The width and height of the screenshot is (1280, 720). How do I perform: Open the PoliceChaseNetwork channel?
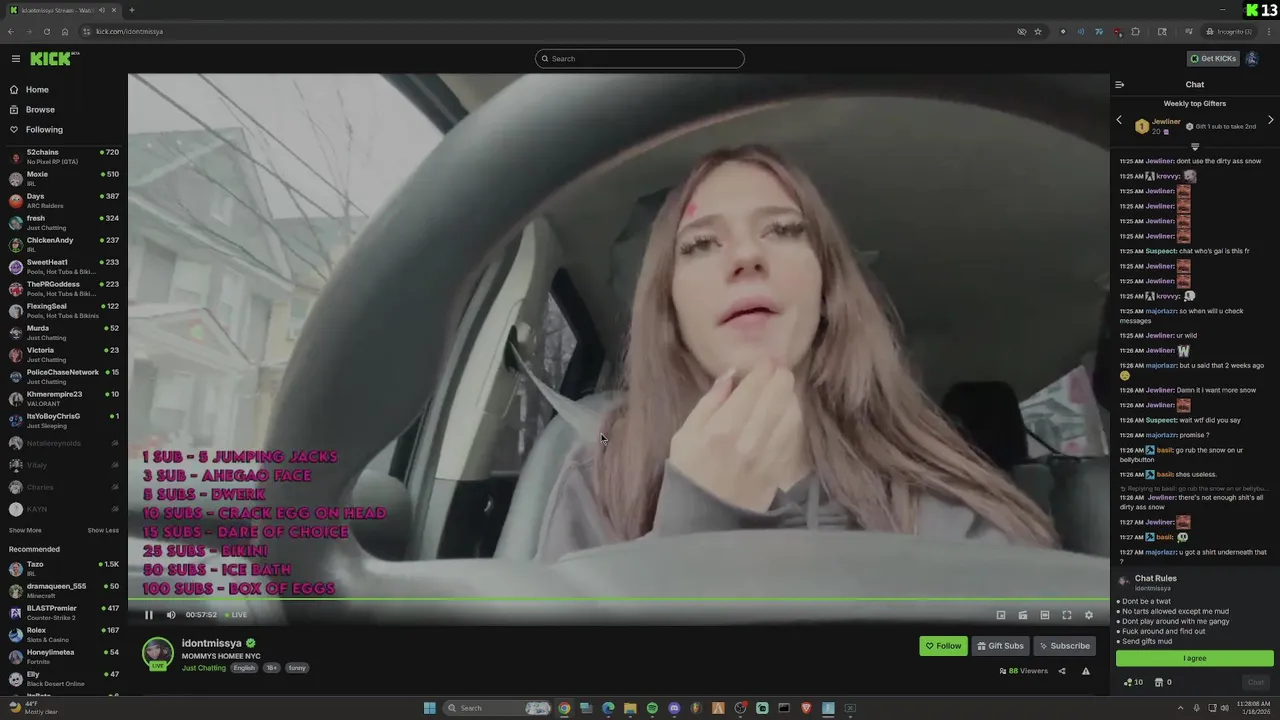(x=64, y=376)
